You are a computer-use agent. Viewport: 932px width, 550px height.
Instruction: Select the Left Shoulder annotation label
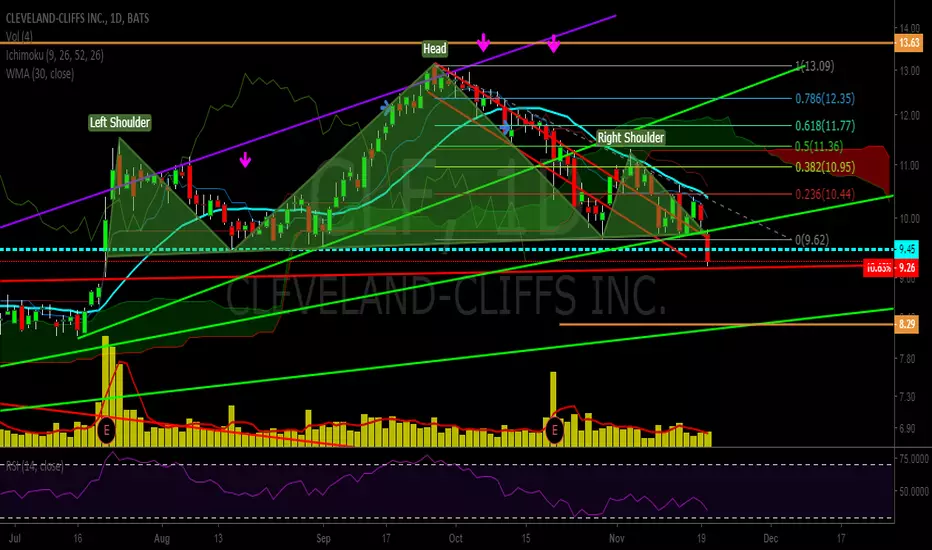point(119,122)
